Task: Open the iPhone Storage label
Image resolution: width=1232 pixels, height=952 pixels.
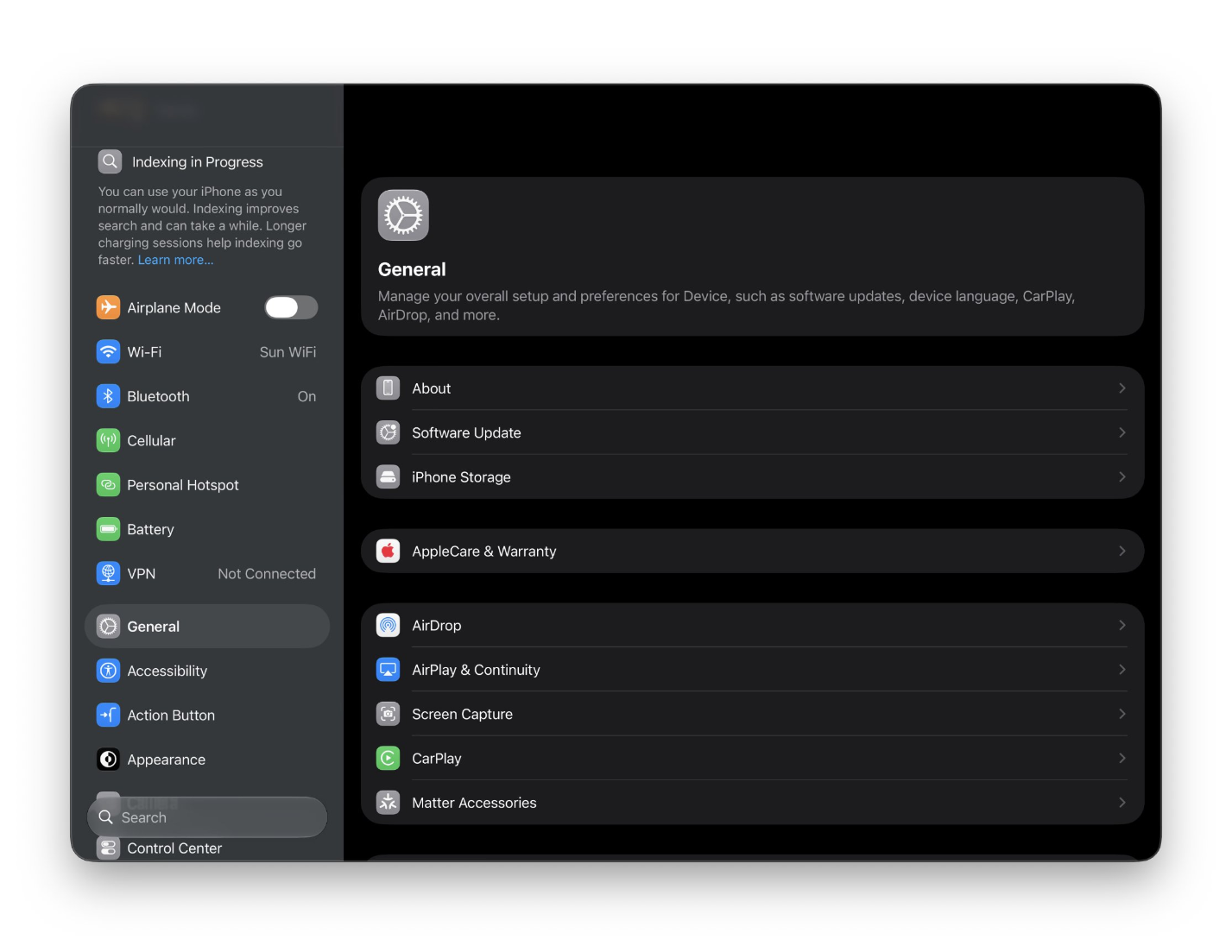Action: pos(461,477)
